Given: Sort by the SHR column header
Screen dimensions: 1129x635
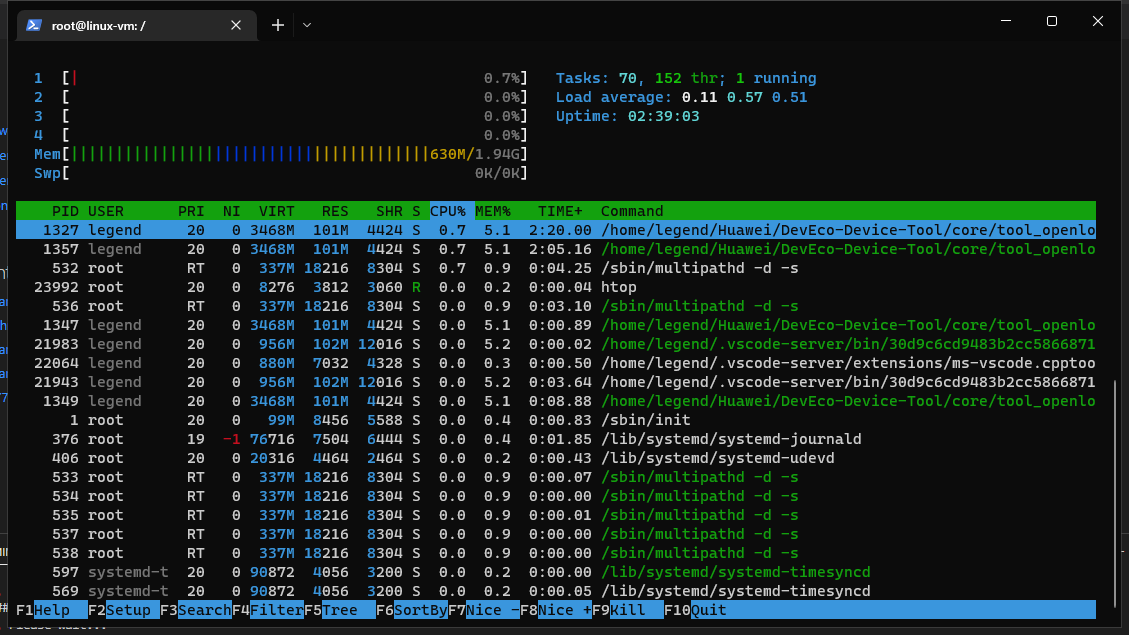Looking at the screenshot, I should pos(389,211).
